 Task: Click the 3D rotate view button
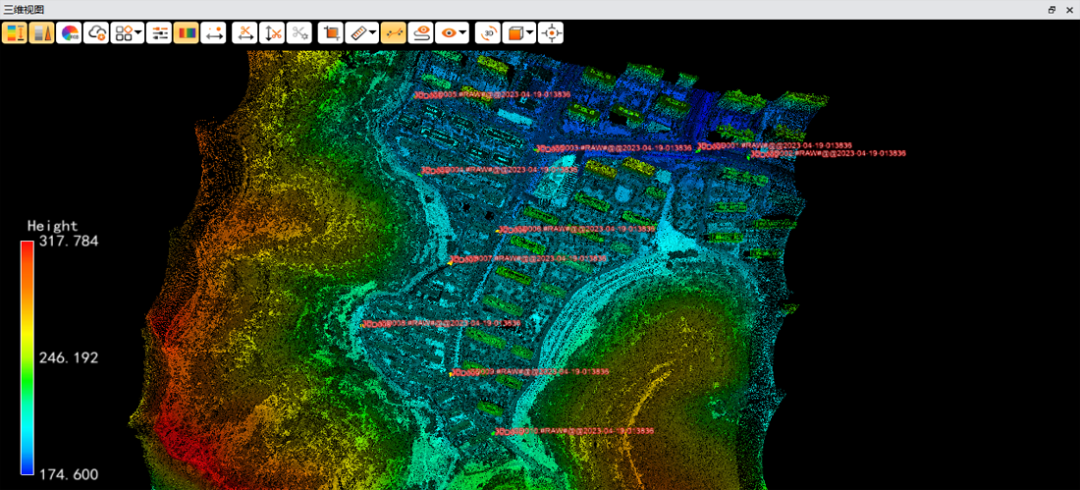[488, 33]
